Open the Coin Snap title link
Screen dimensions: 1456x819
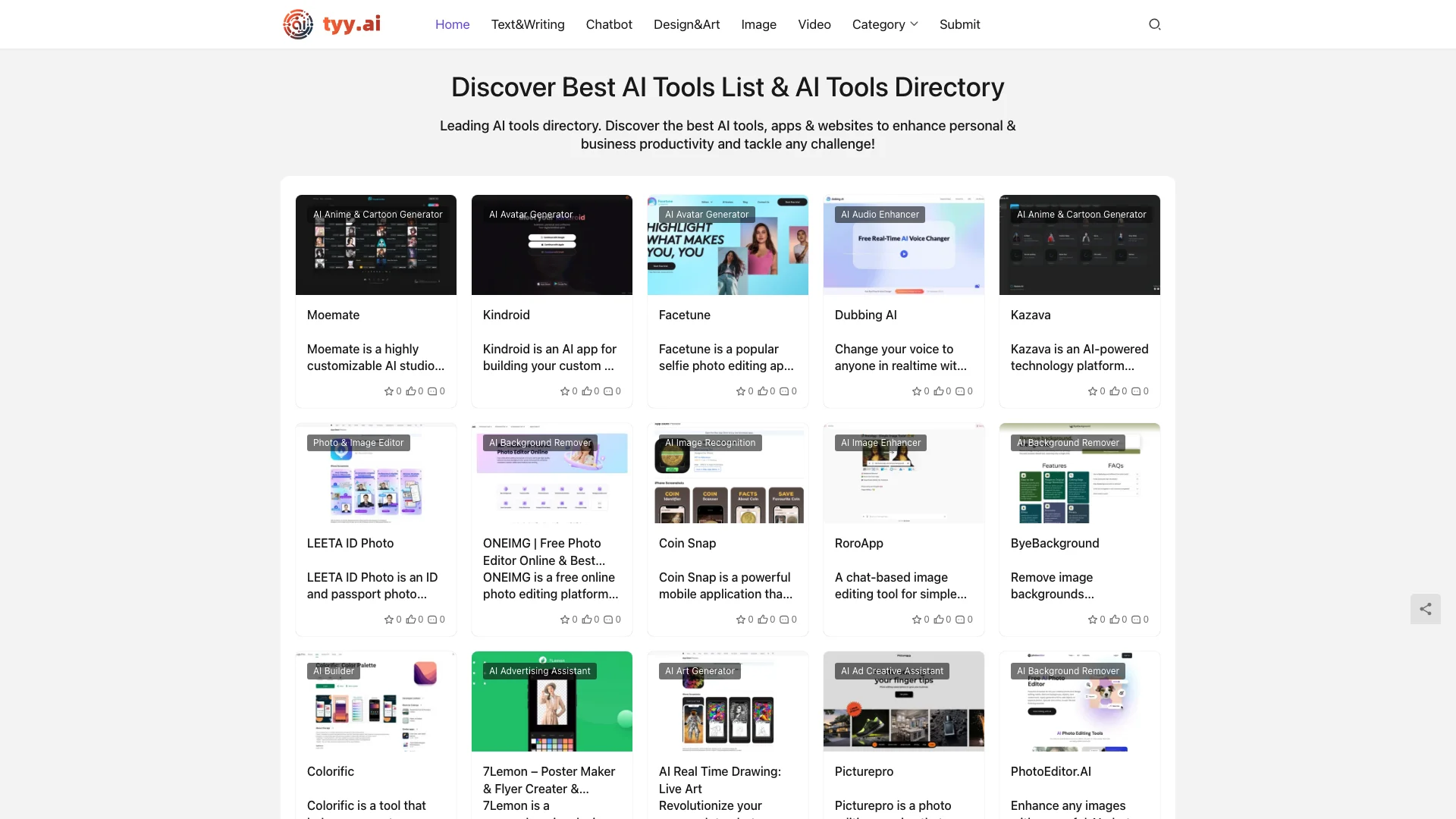pos(688,543)
